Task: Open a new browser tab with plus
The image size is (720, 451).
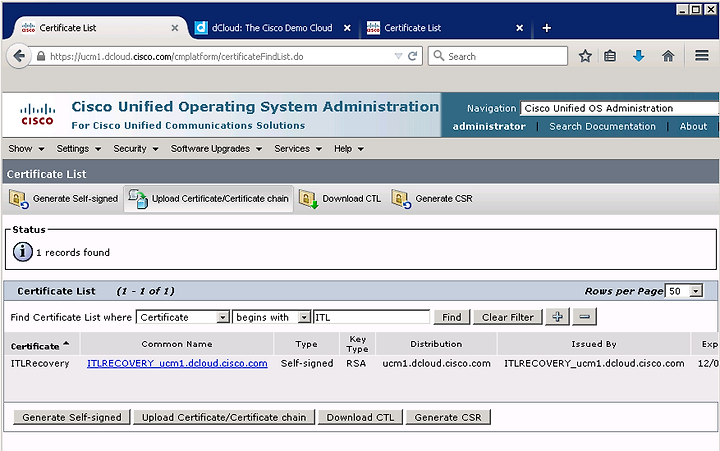Action: [546, 28]
